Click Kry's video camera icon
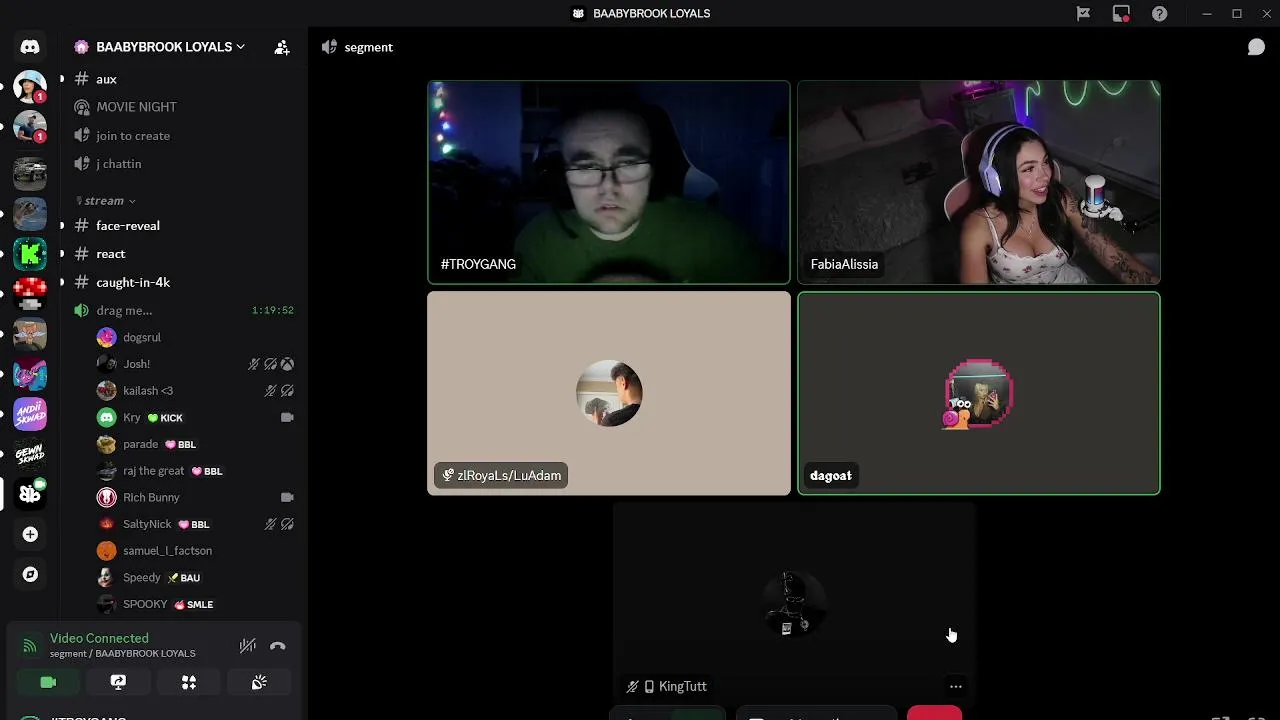 [x=287, y=417]
